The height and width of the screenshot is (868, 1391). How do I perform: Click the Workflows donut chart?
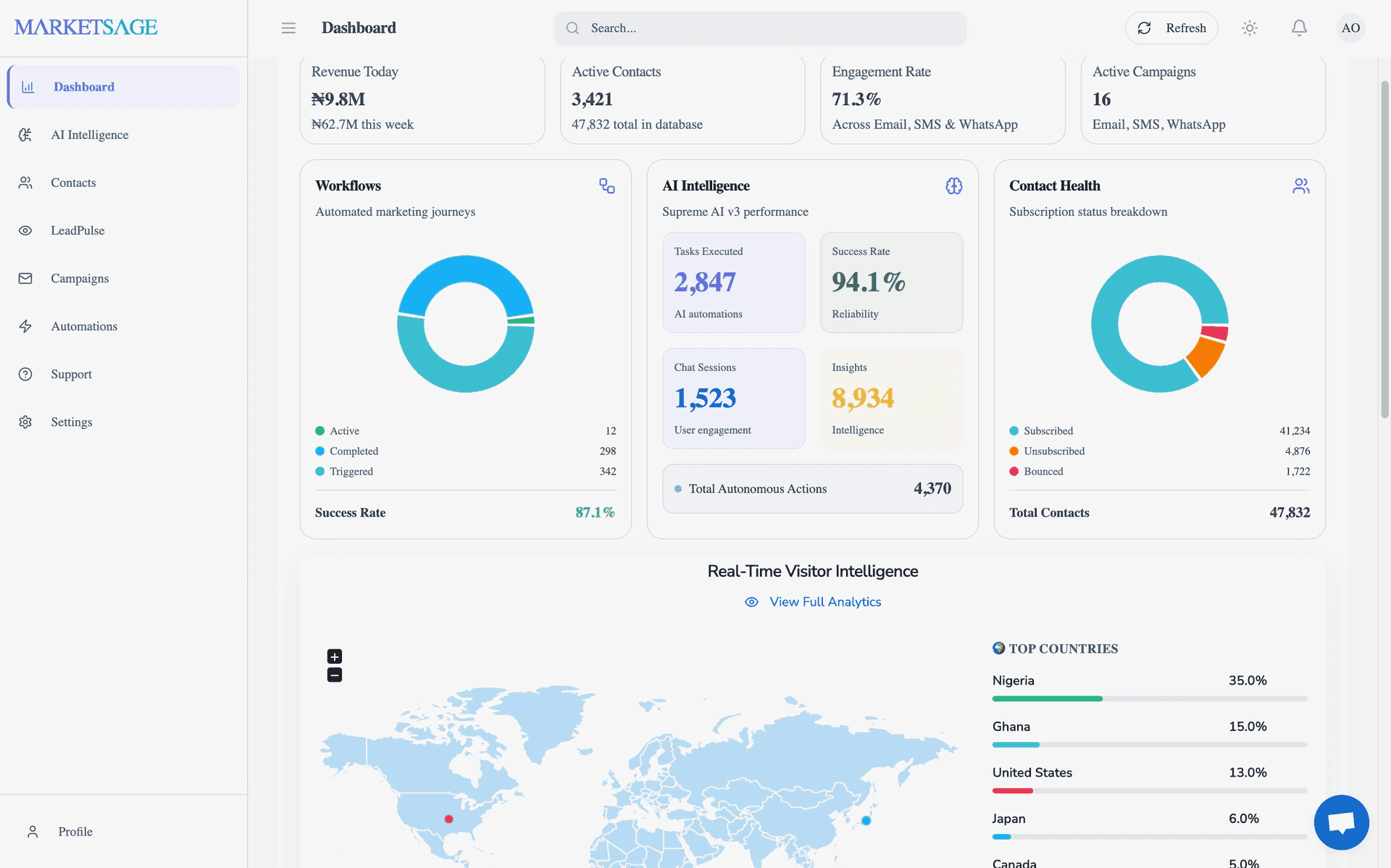[466, 324]
